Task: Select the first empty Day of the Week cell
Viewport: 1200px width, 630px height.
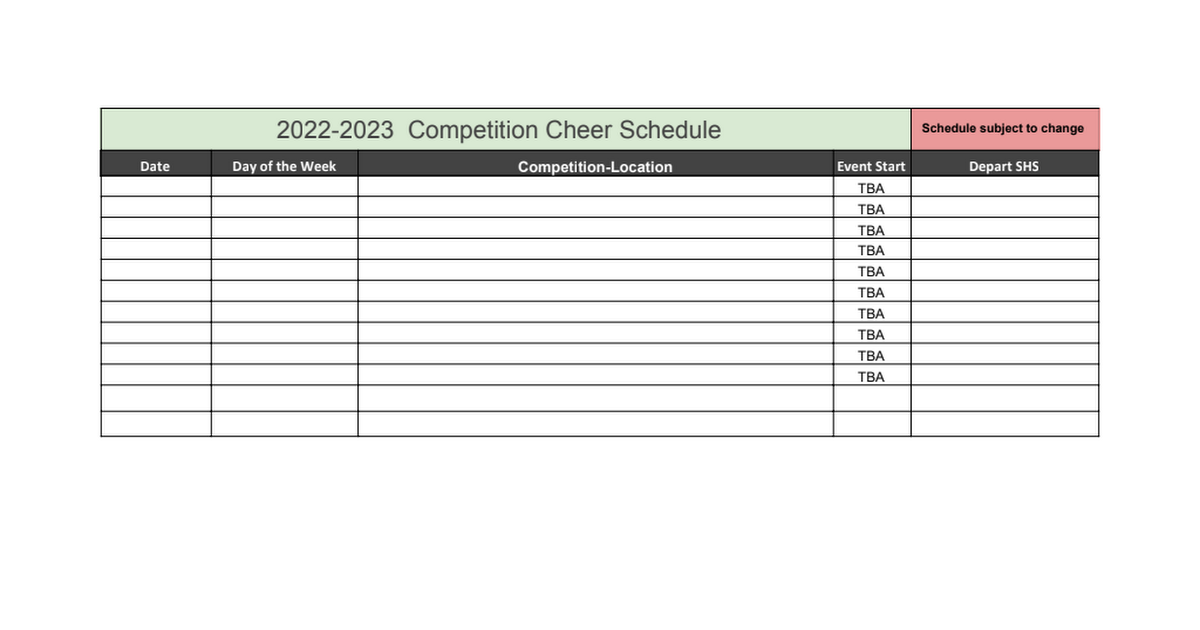Action: coord(284,187)
